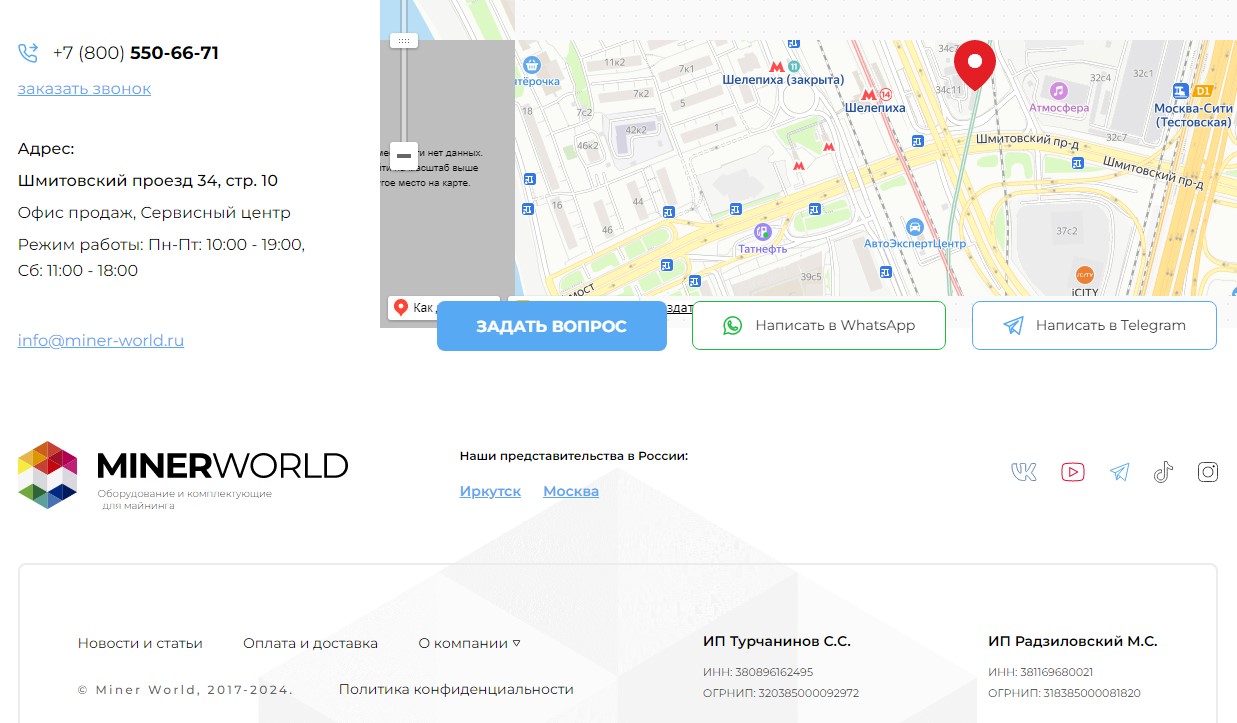Click Написать в Telegram button

tap(1094, 325)
